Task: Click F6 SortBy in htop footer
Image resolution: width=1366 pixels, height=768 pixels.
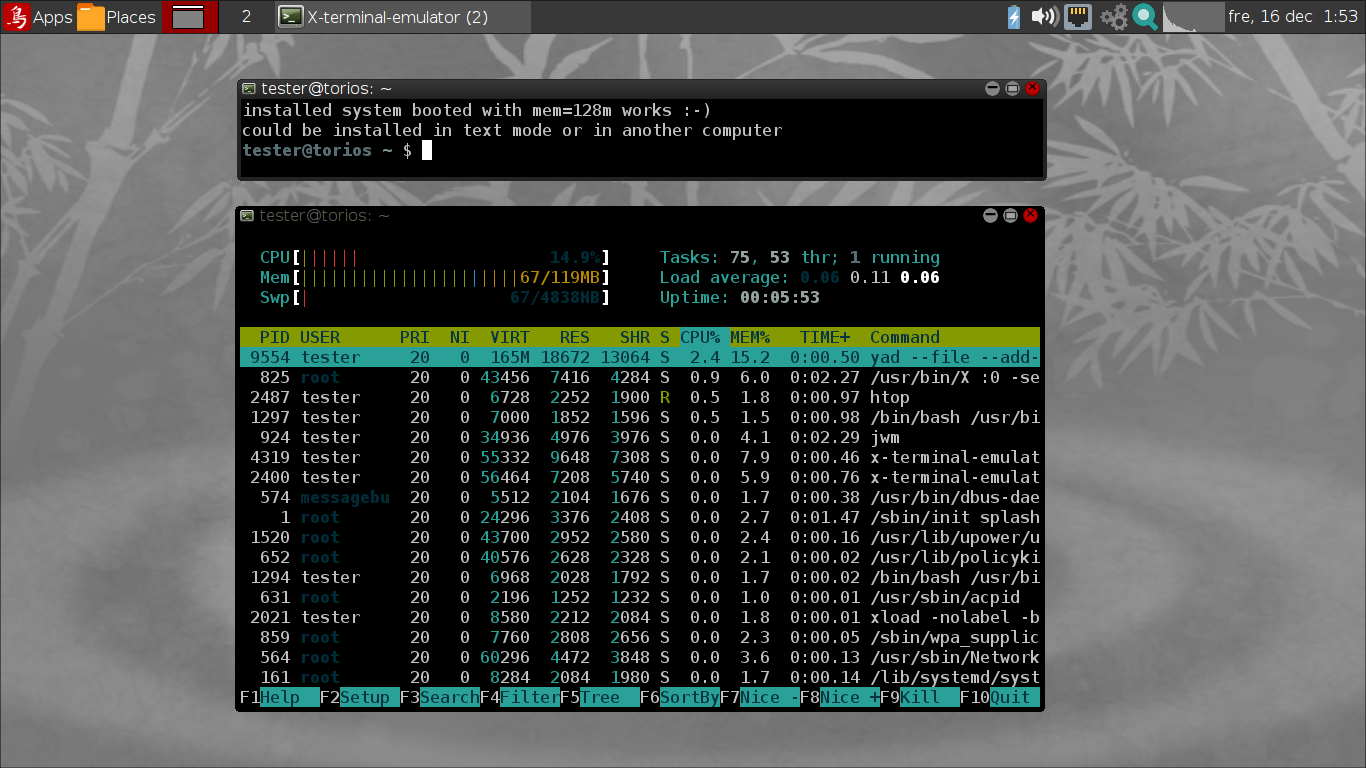Action: [684, 698]
